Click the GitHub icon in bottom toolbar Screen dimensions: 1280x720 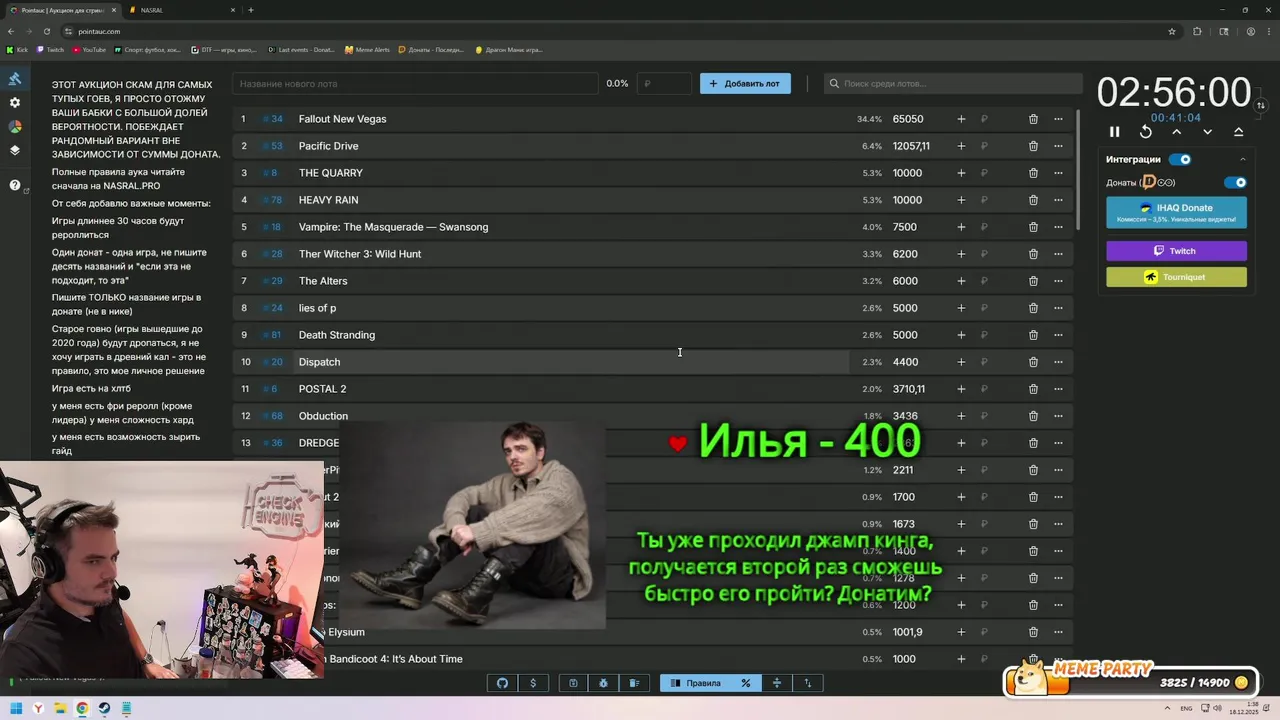click(502, 683)
